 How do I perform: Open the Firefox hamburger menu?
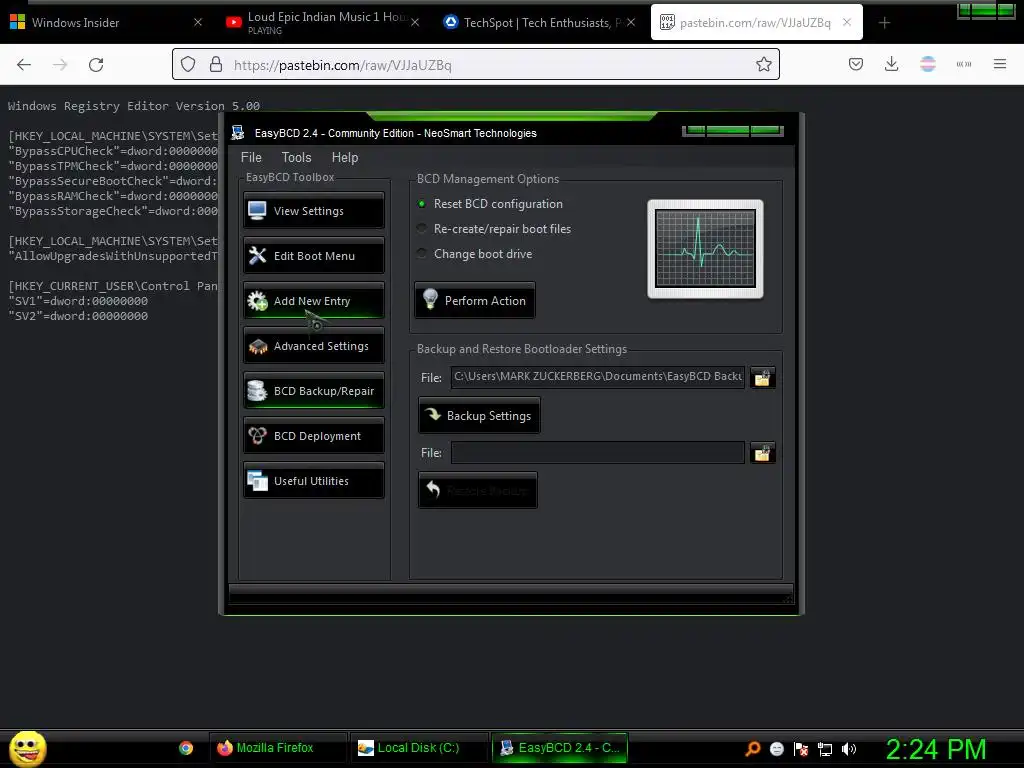[x=1000, y=64]
